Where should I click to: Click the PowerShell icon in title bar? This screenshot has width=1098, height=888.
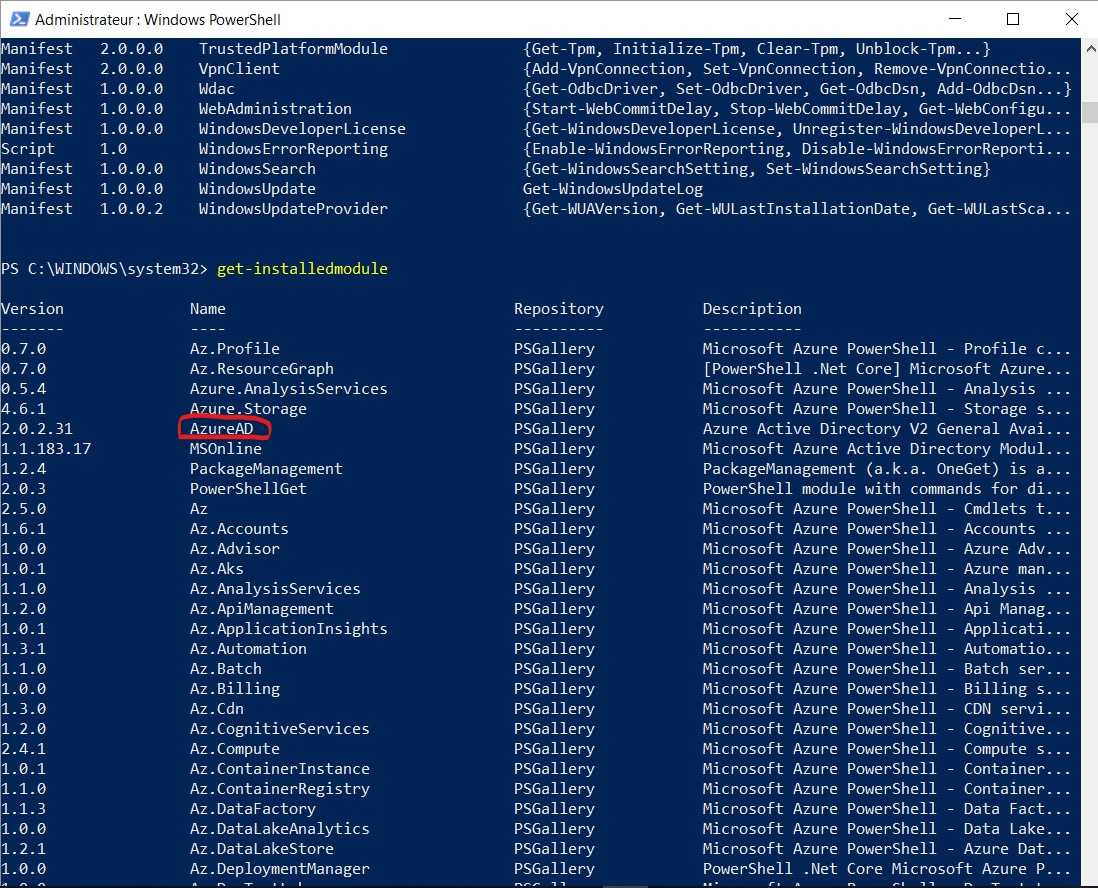[19, 19]
